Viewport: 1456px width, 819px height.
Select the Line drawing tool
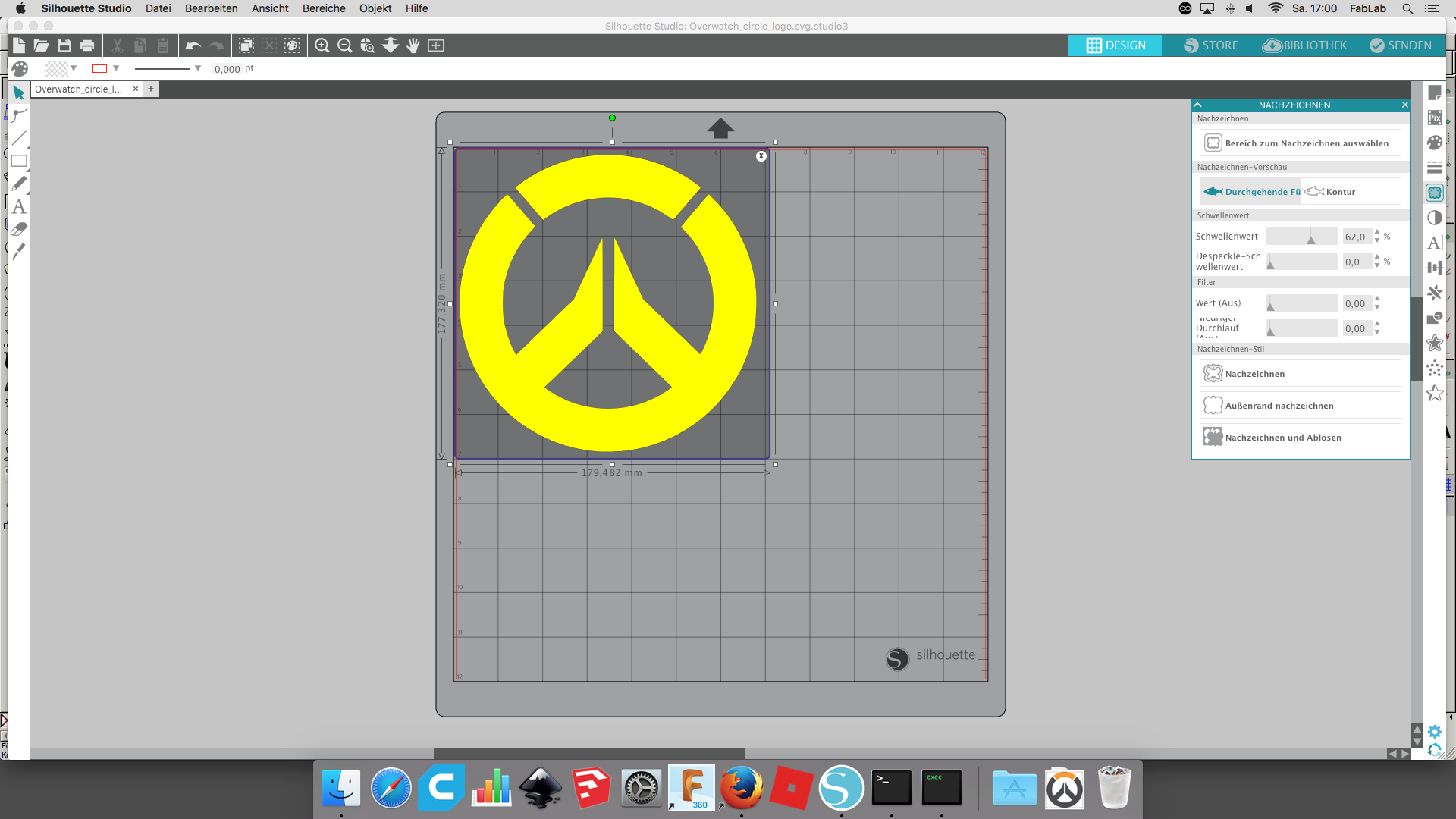19,138
